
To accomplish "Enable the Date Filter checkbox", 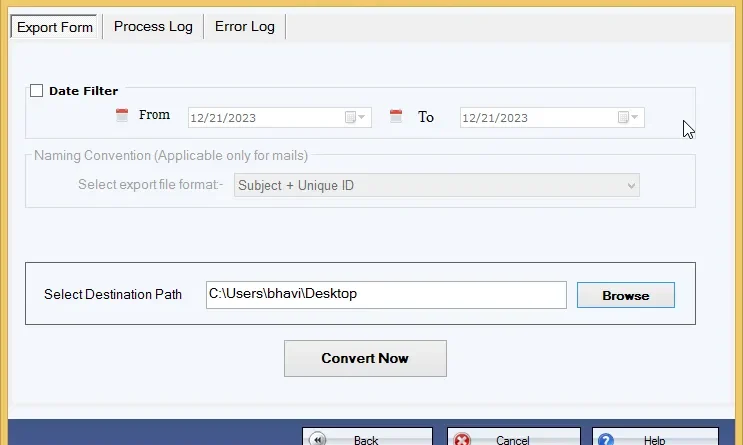I will coord(37,91).
